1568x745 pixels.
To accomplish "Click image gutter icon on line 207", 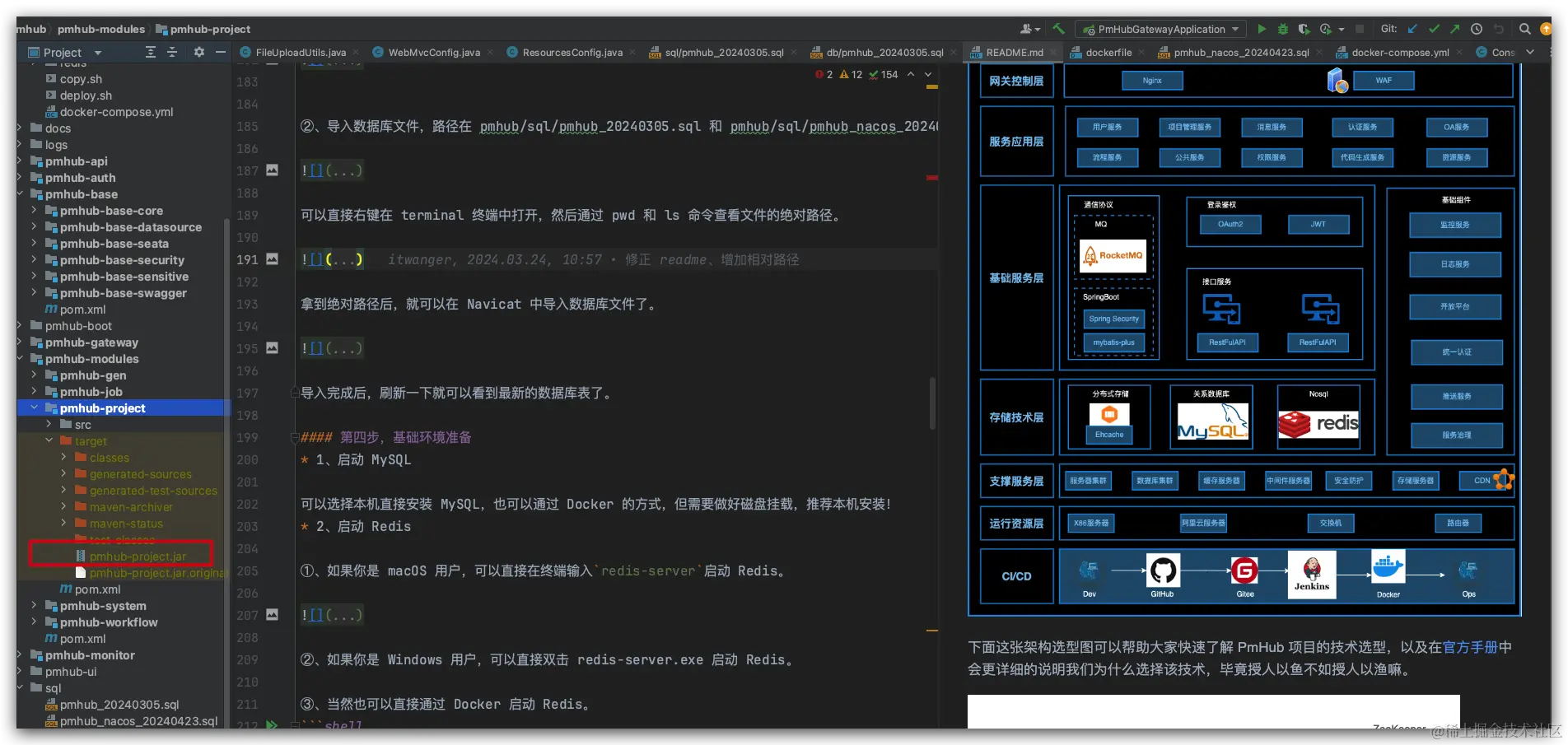I will pos(272,615).
